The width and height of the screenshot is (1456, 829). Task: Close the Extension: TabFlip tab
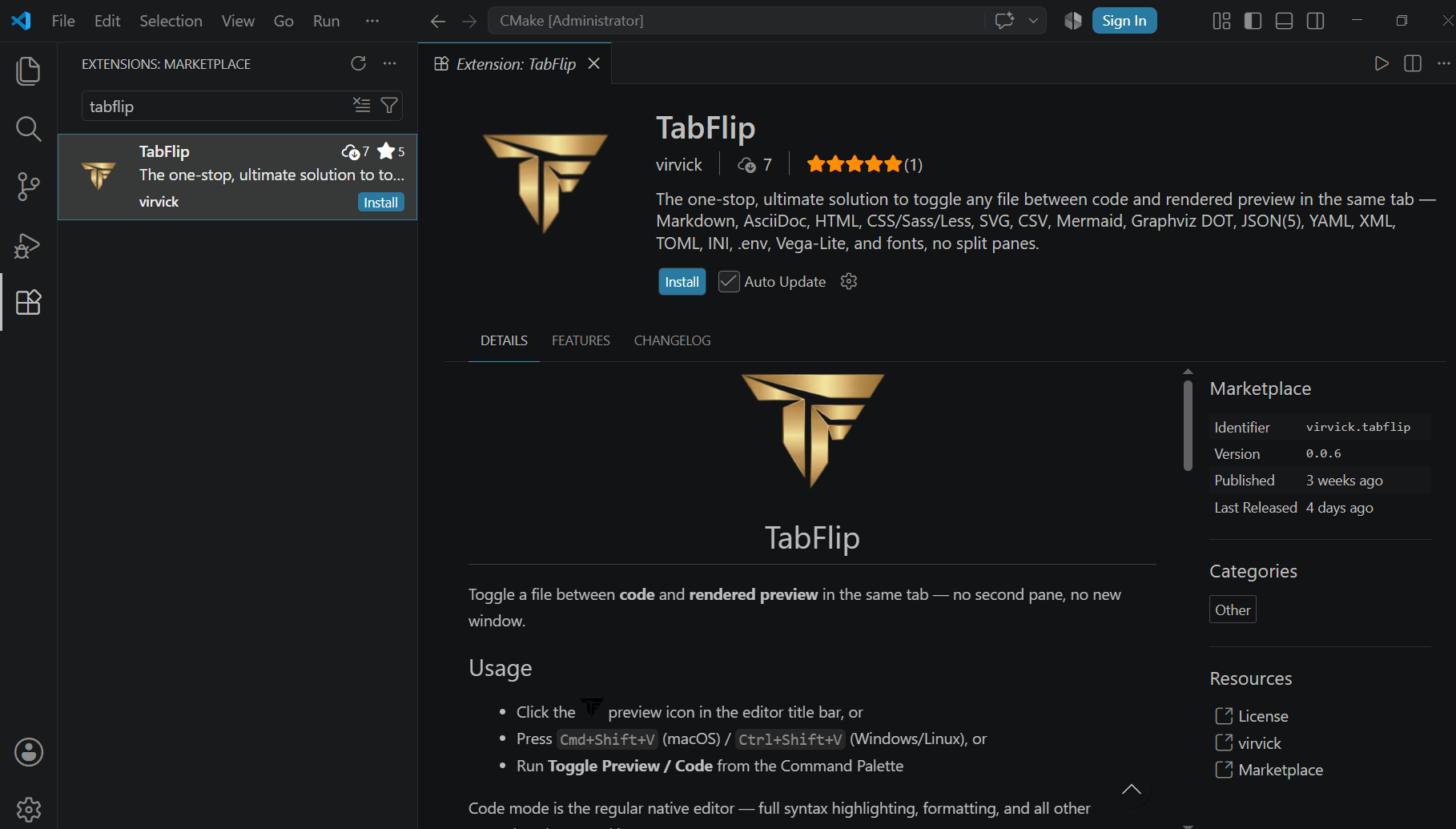[593, 63]
